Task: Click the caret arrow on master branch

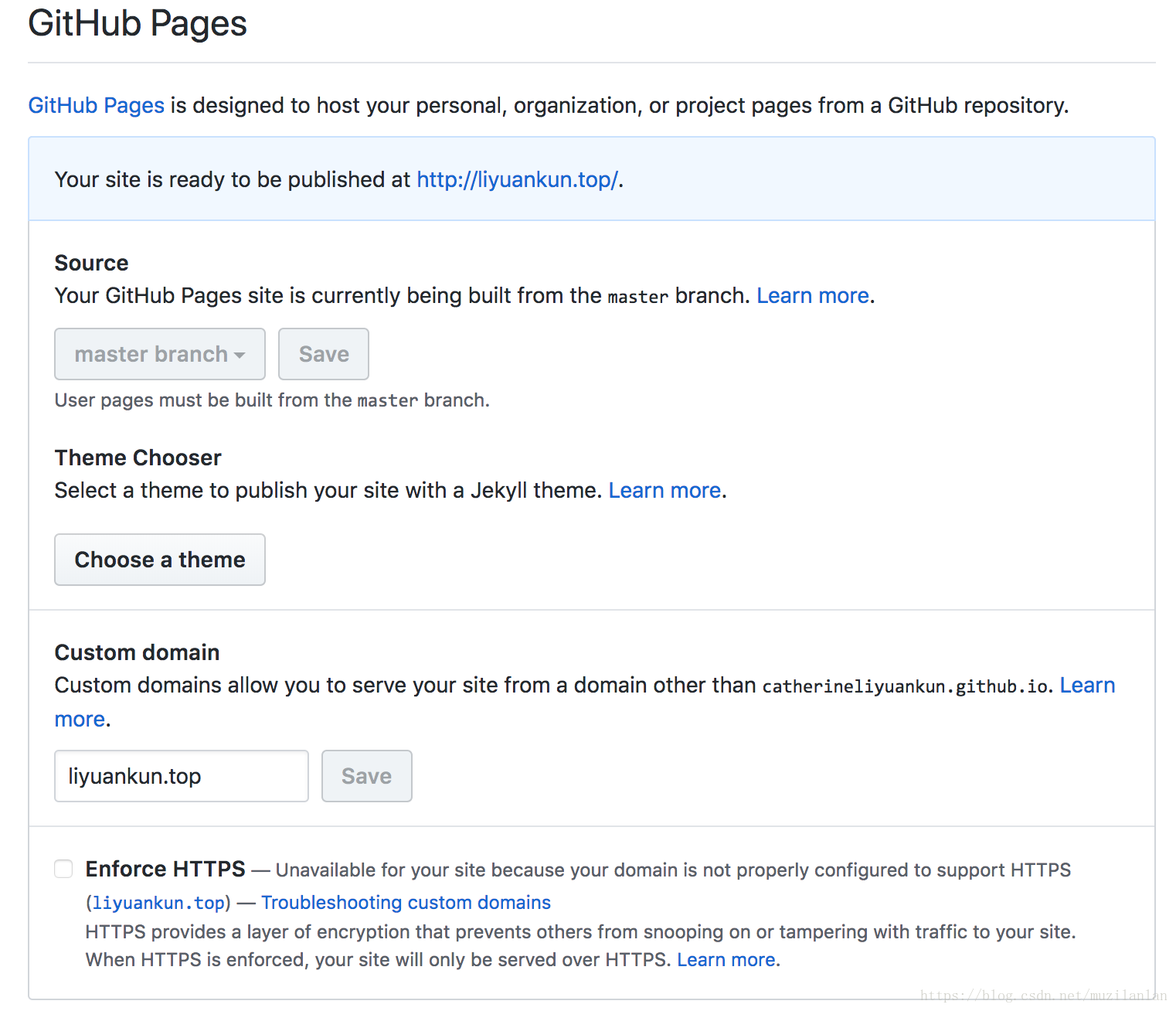Action: [x=240, y=356]
